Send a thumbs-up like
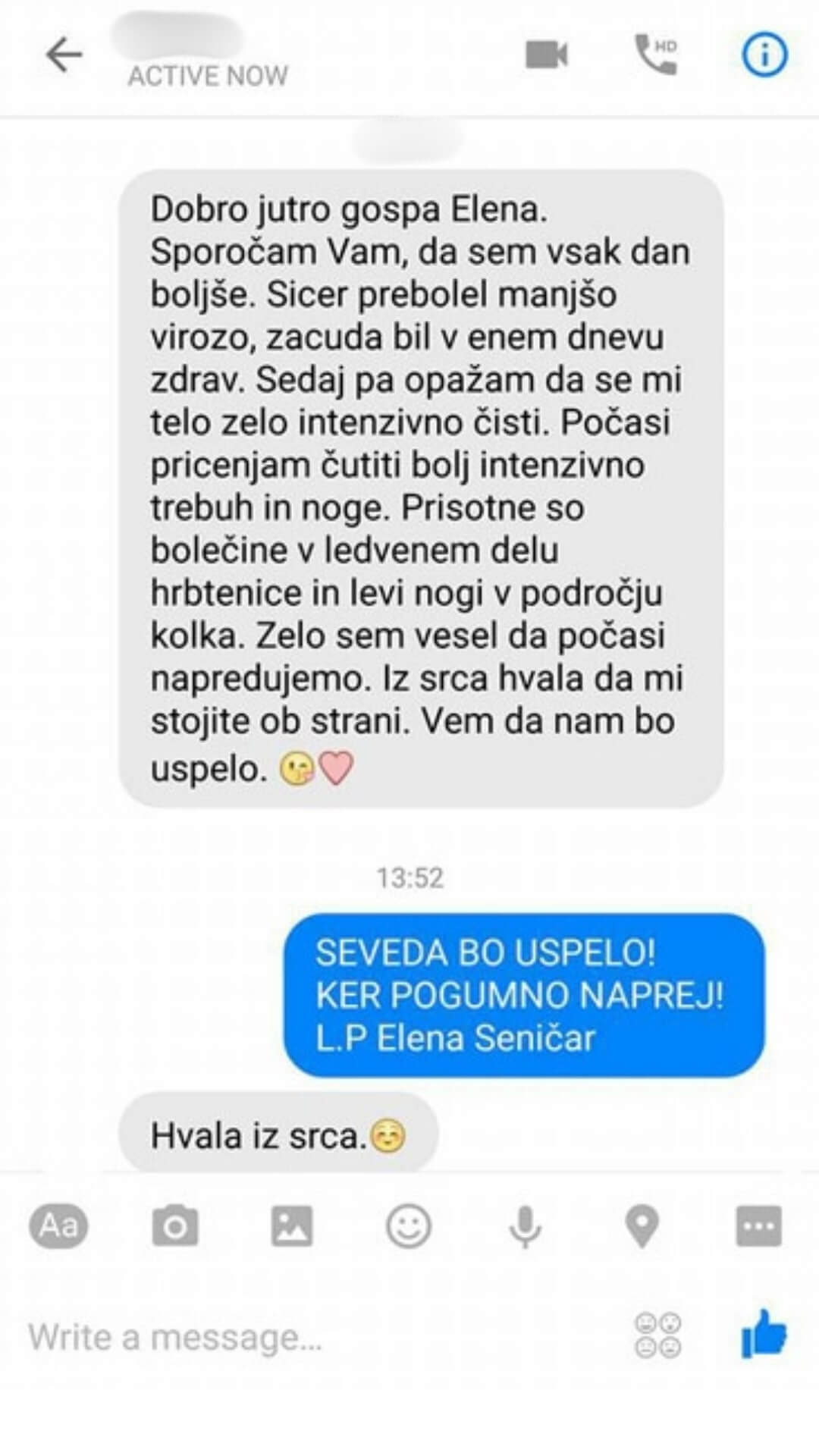This screenshot has width=819, height=1456. pos(764,1333)
